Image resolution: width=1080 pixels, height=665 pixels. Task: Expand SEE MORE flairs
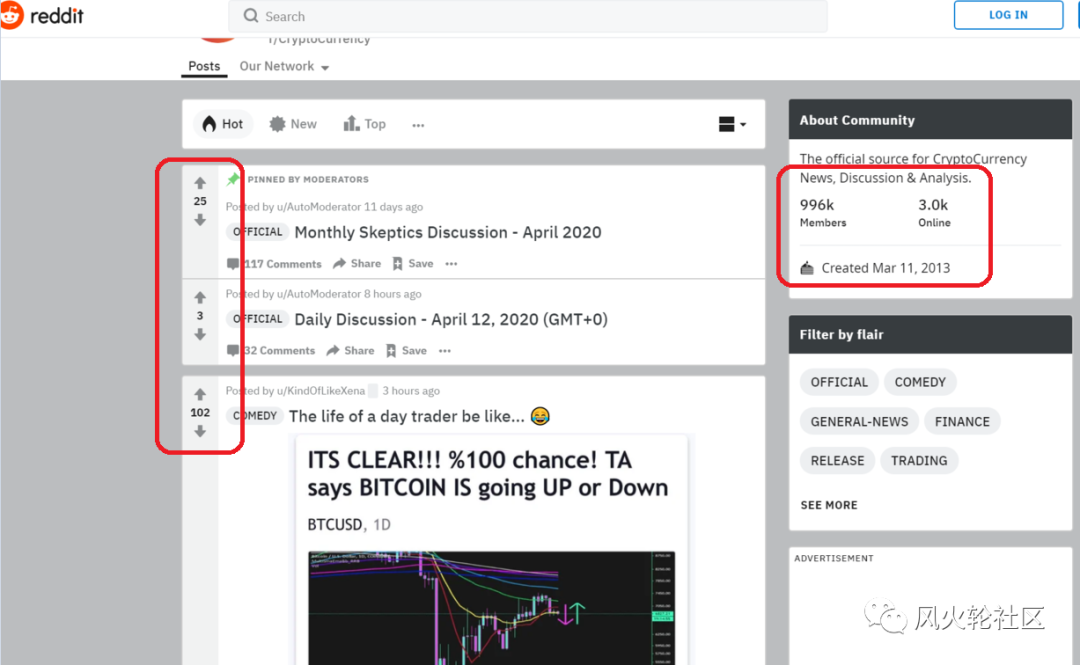829,505
